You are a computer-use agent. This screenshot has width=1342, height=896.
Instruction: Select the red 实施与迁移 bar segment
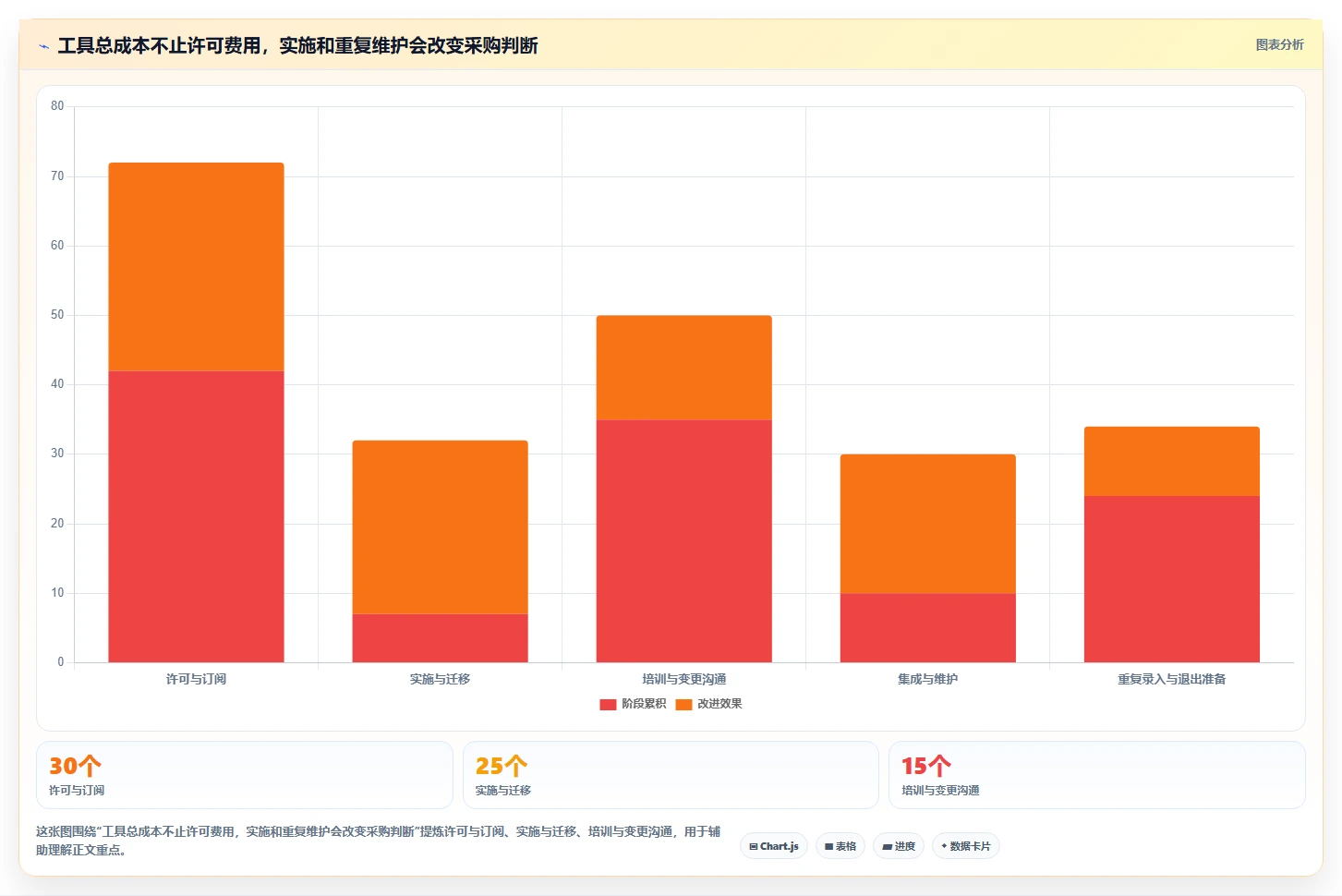440,638
